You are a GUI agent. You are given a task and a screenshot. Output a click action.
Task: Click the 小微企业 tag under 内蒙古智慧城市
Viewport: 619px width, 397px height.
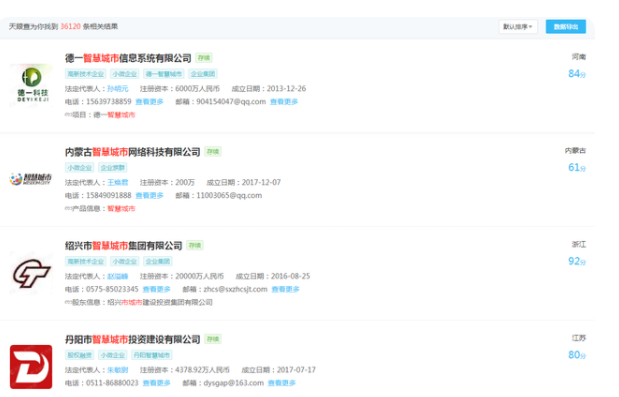click(79, 167)
